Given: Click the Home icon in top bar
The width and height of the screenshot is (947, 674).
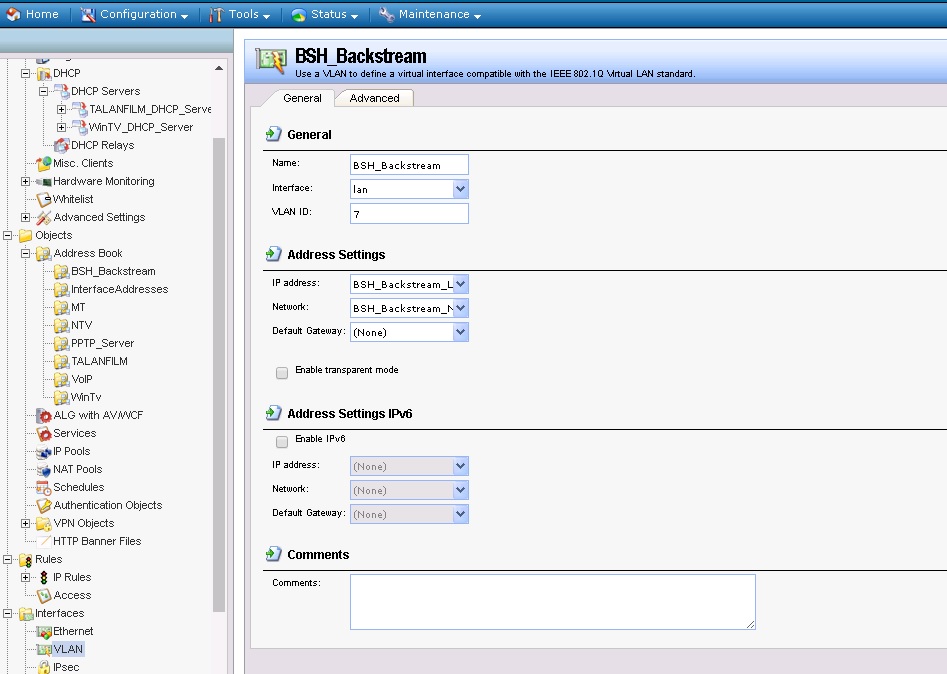Looking at the screenshot, I should point(13,14).
